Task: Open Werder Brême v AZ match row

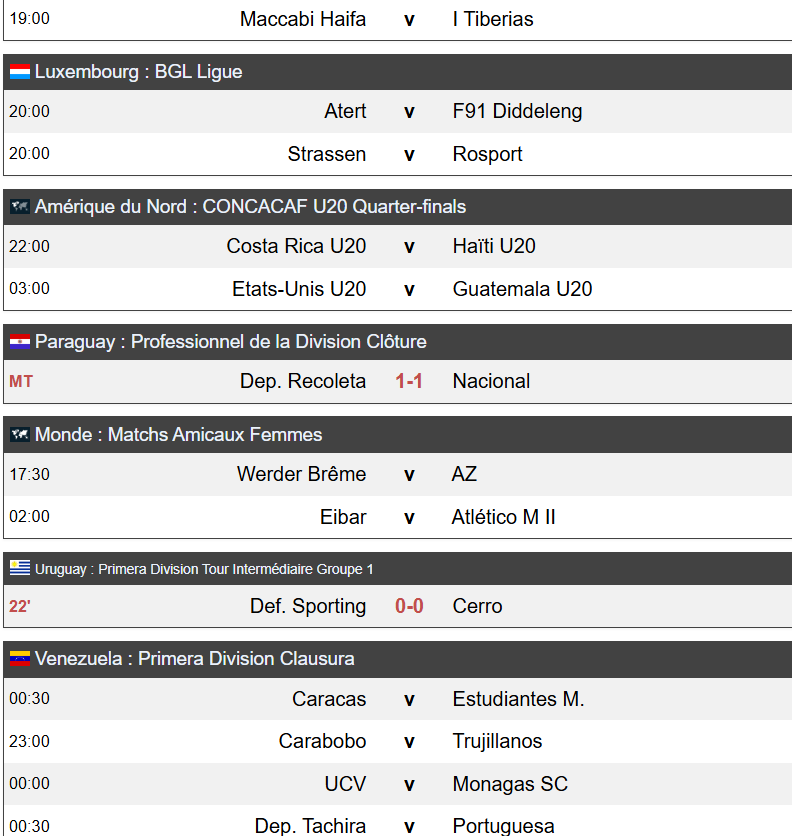Action: 398,475
